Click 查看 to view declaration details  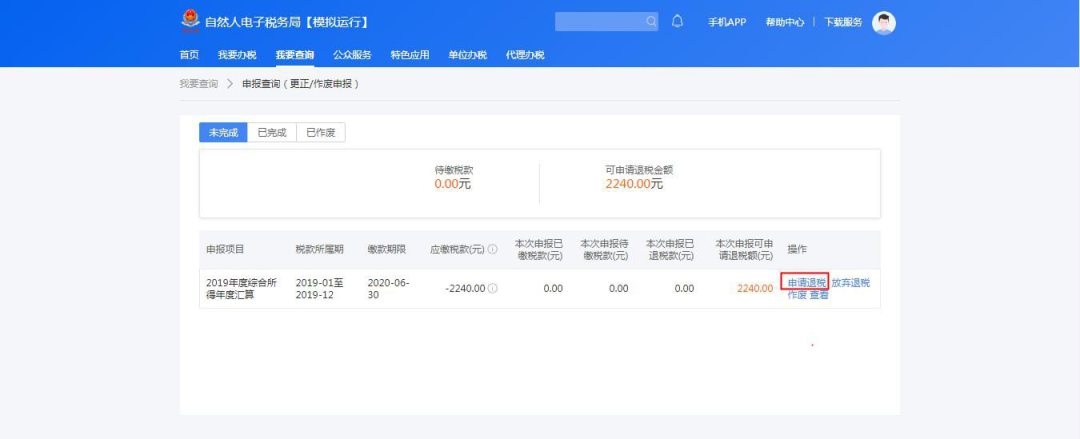tap(819, 295)
